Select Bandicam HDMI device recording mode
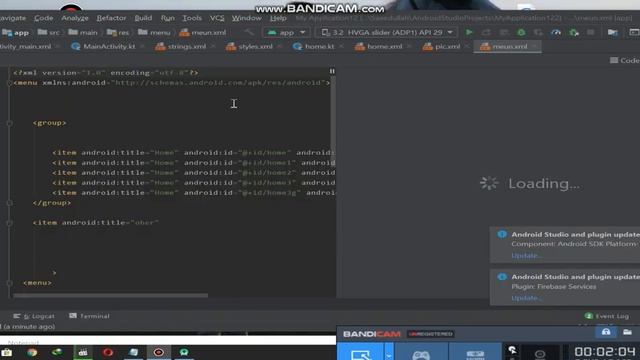Viewport: 640px width, 360px height. coord(475,353)
